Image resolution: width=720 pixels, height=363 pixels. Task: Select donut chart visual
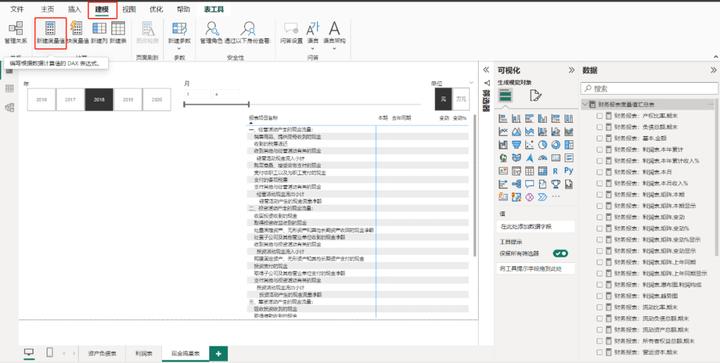tap(556, 145)
